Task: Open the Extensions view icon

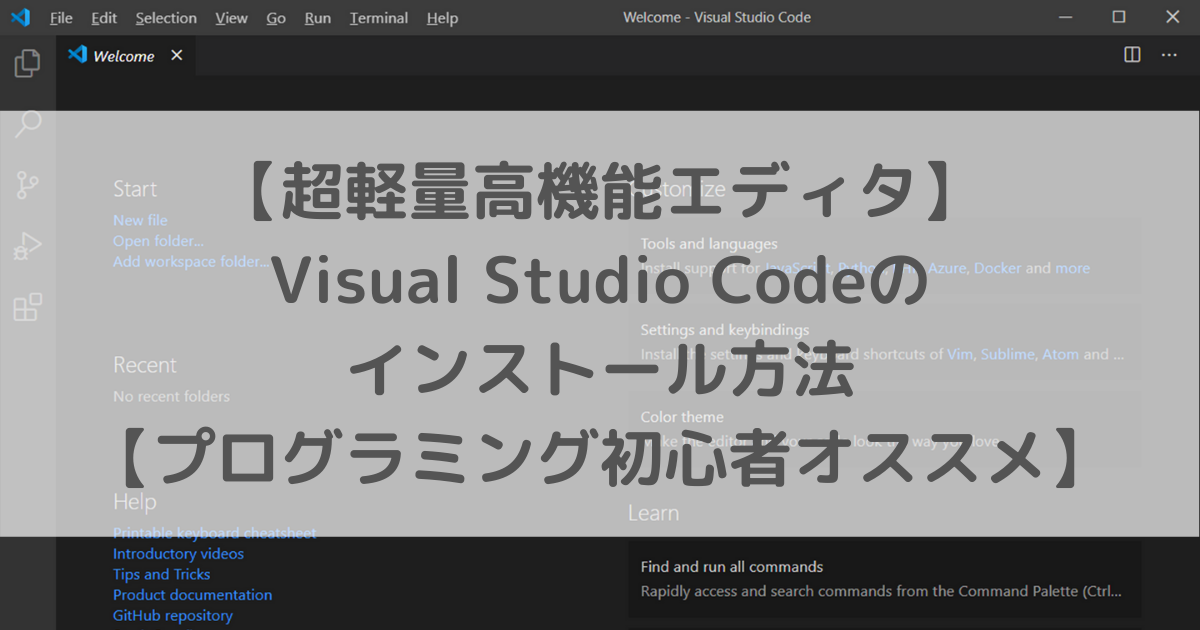Action: tap(27, 307)
